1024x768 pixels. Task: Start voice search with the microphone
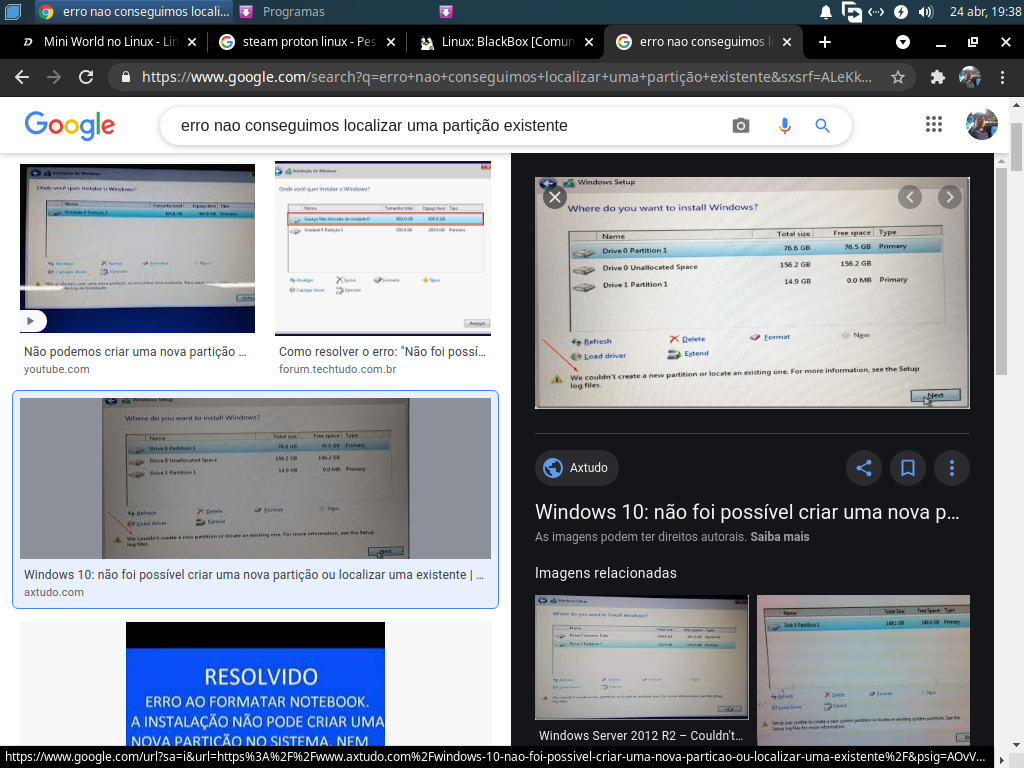pos(784,125)
